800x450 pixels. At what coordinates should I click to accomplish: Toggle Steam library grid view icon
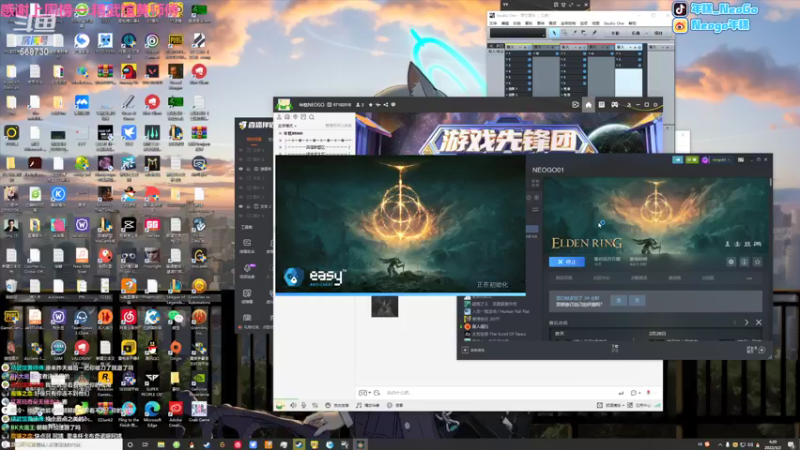coord(535,183)
